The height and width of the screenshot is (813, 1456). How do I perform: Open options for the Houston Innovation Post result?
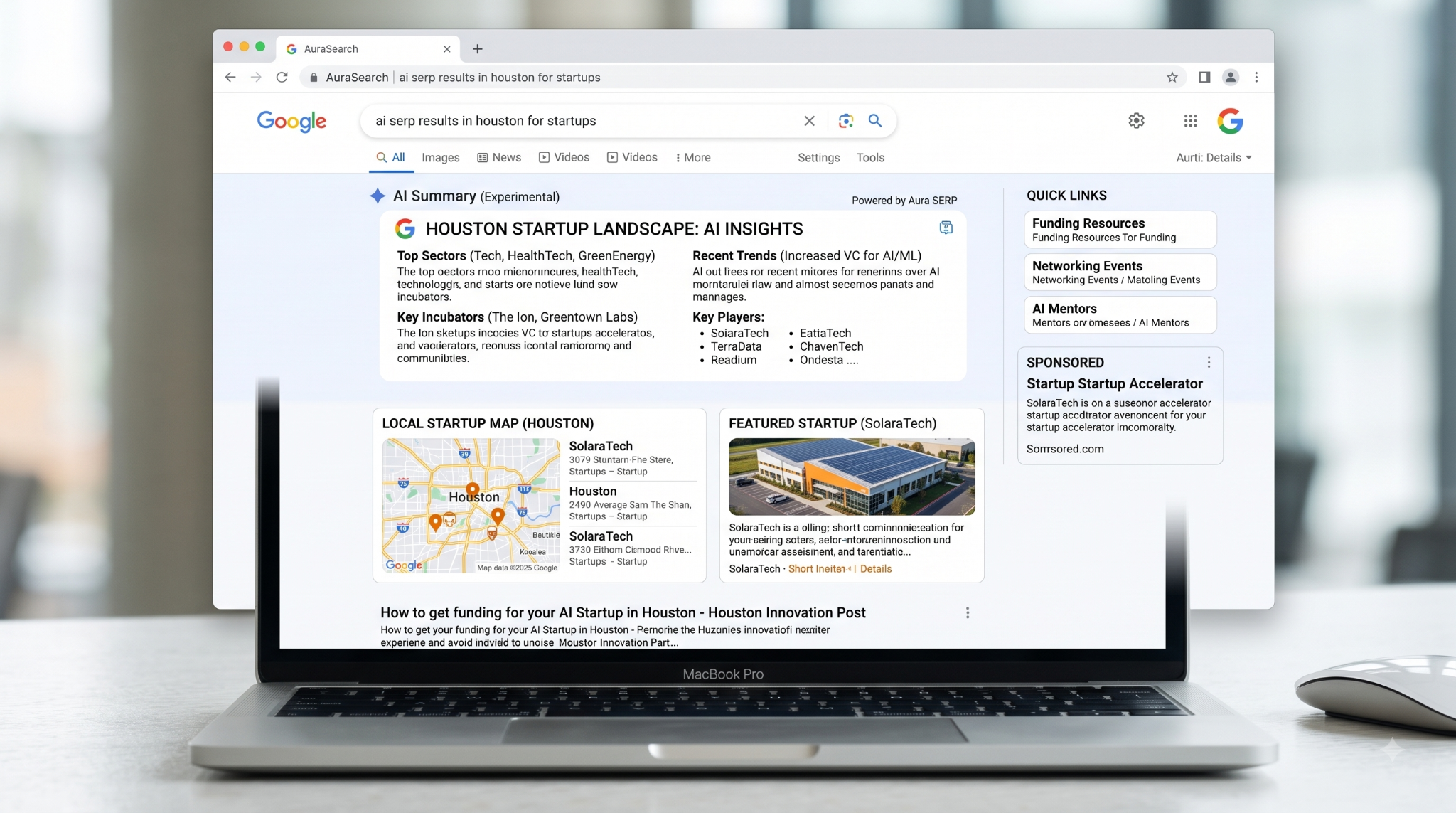coord(967,612)
